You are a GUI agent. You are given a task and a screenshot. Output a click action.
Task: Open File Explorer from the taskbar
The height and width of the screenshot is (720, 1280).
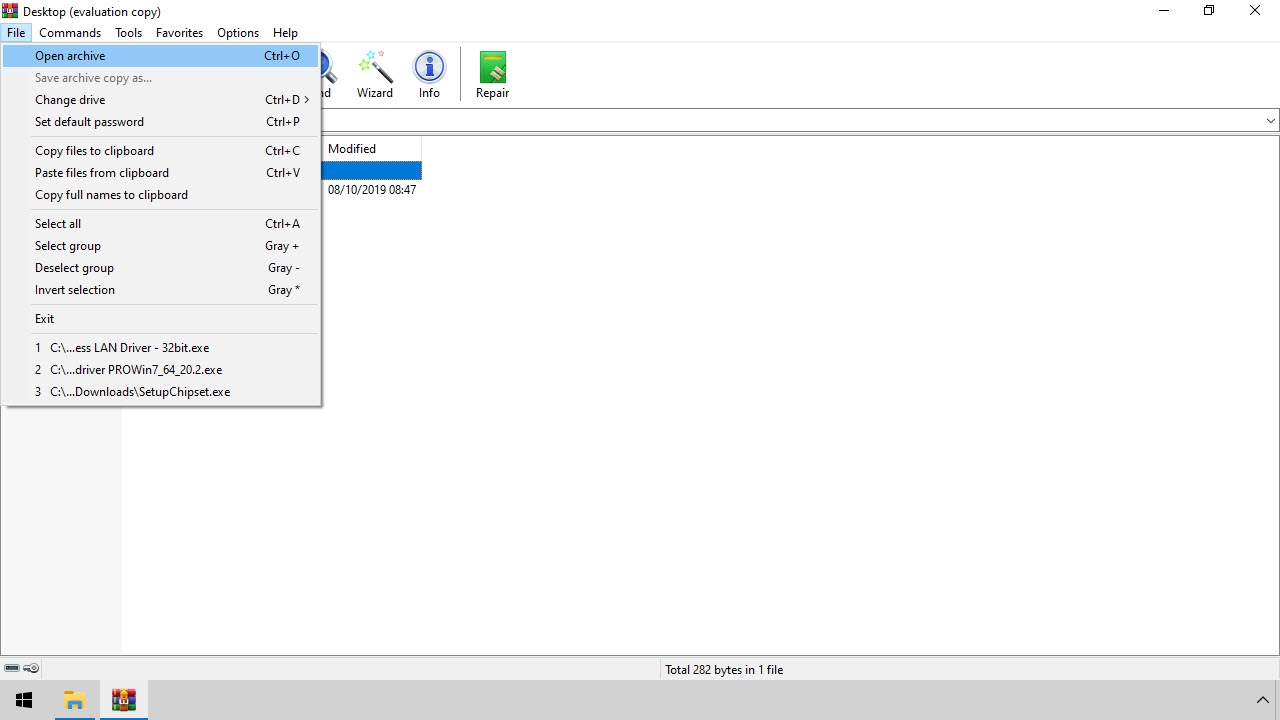point(74,700)
